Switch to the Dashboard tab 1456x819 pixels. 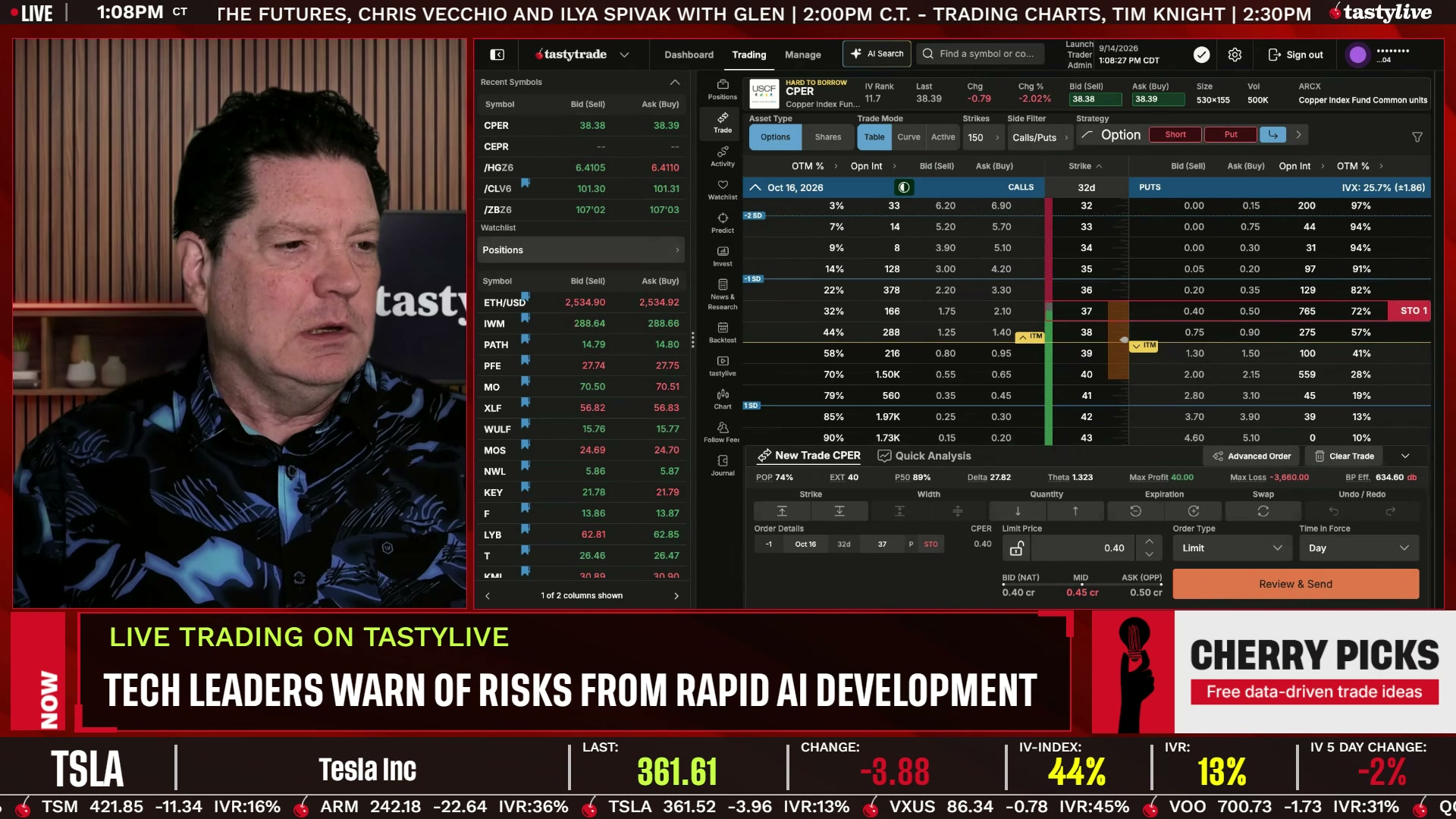click(x=689, y=55)
